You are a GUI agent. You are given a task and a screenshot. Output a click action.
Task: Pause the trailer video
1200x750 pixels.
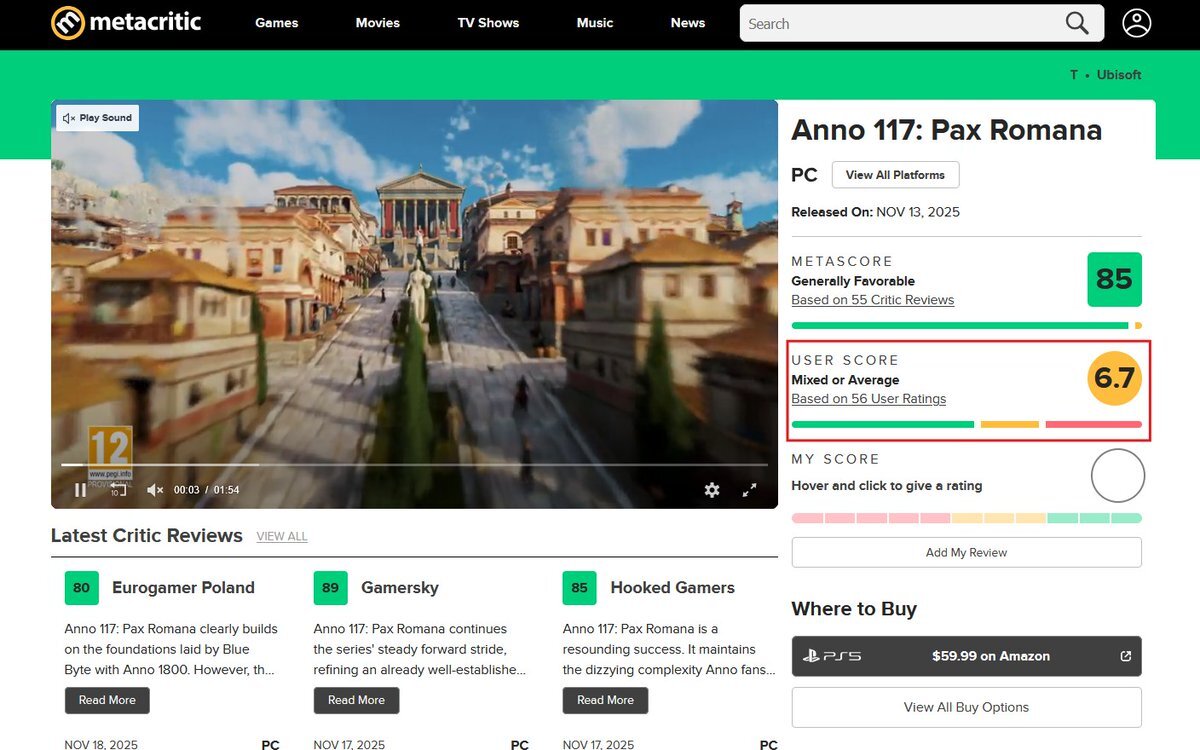[80, 490]
